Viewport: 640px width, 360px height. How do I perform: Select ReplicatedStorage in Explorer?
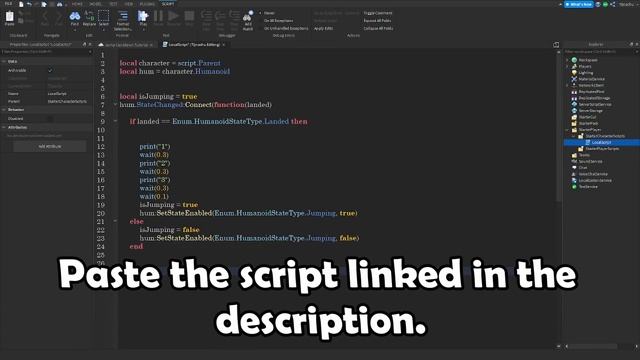coord(594,98)
